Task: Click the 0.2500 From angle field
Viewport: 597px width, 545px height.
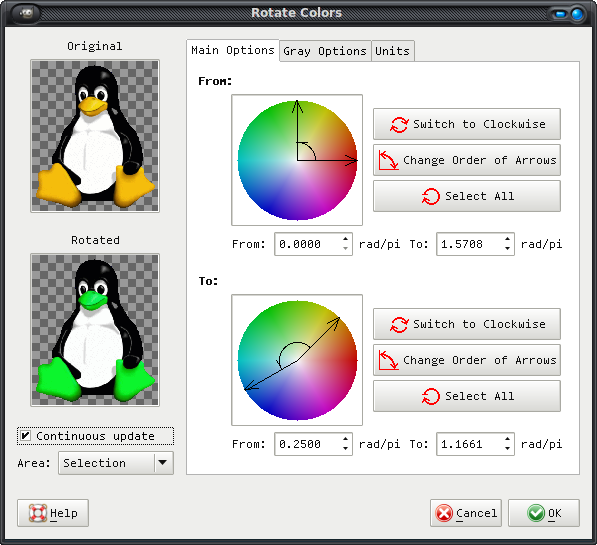Action: tap(307, 444)
